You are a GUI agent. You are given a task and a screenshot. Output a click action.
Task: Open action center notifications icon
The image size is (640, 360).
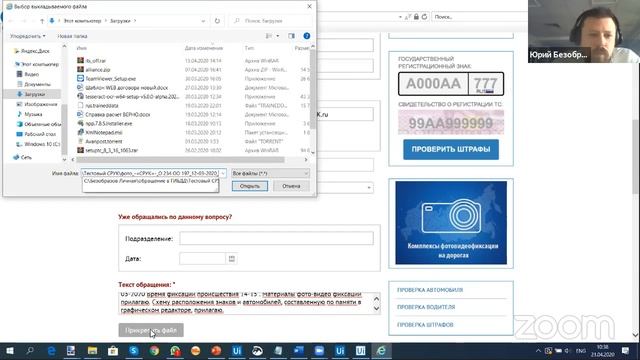625,351
